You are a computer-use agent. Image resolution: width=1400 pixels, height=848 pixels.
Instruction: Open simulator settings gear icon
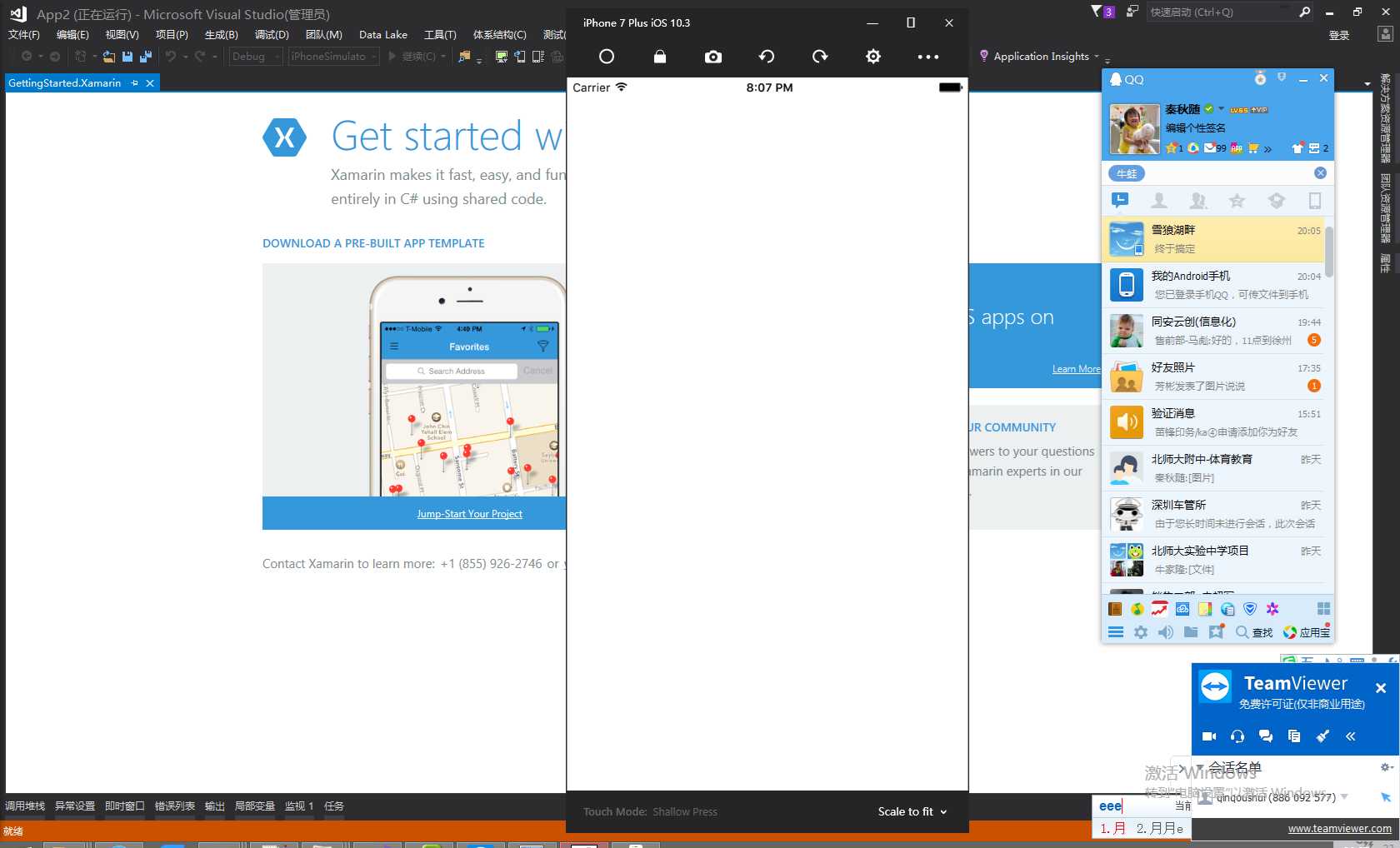[x=873, y=57]
